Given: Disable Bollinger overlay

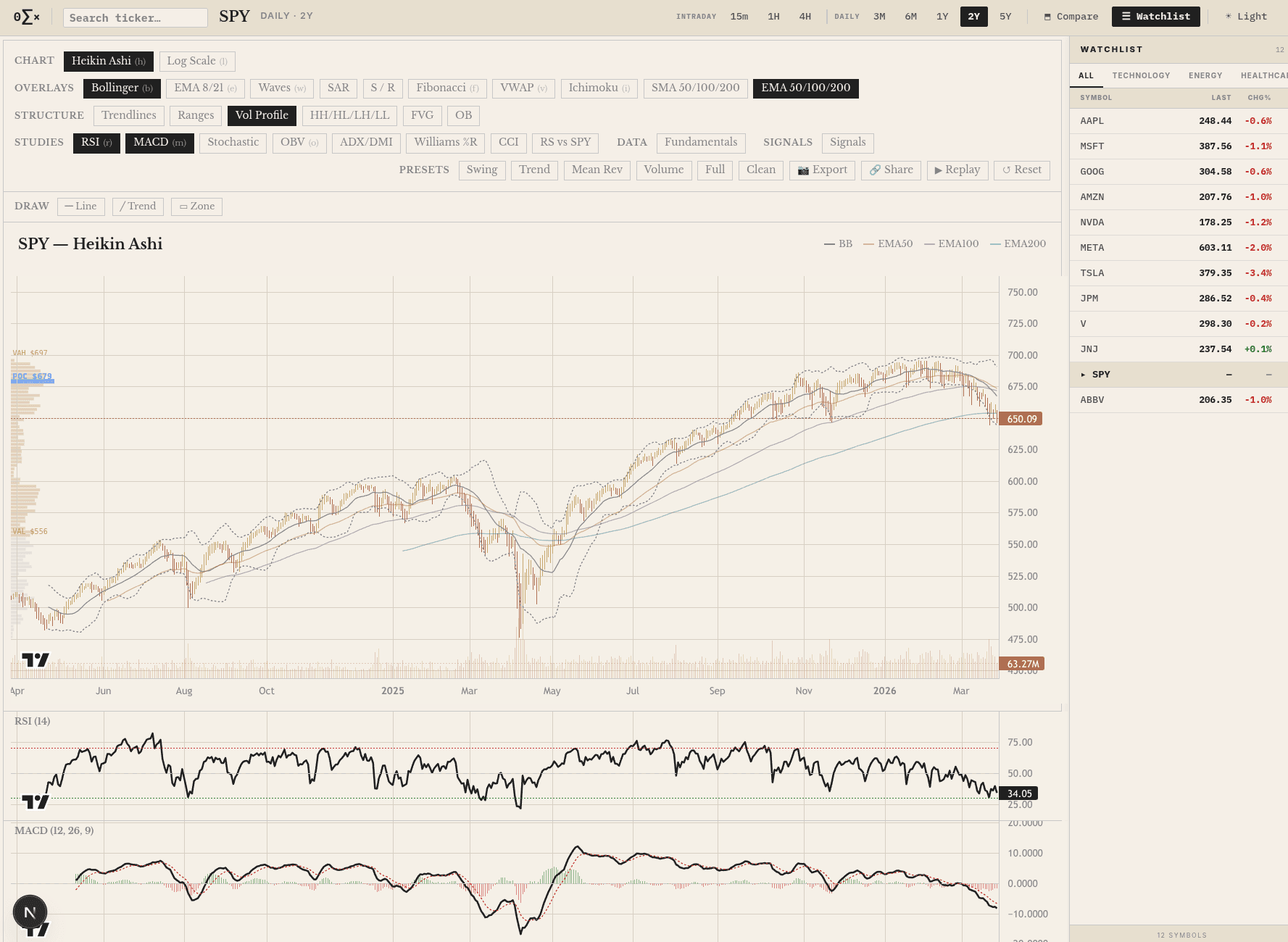Looking at the screenshot, I should click(122, 88).
